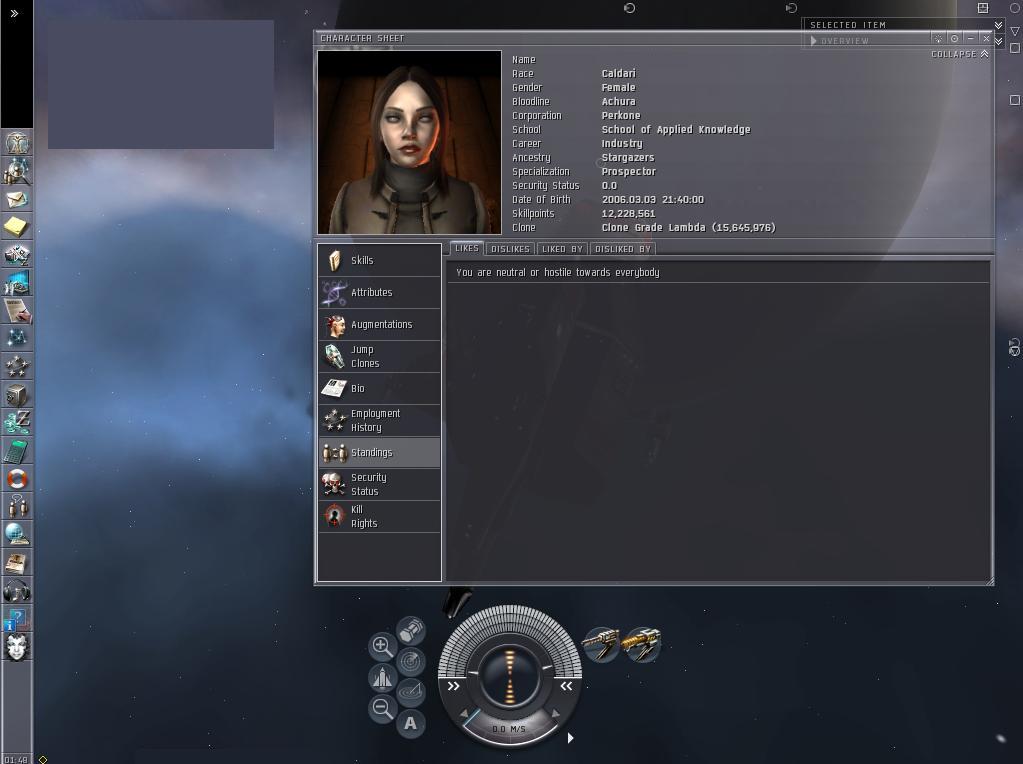Click the triangle icon on right screen edge
The height and width of the screenshot is (764, 1023).
coord(1015,31)
